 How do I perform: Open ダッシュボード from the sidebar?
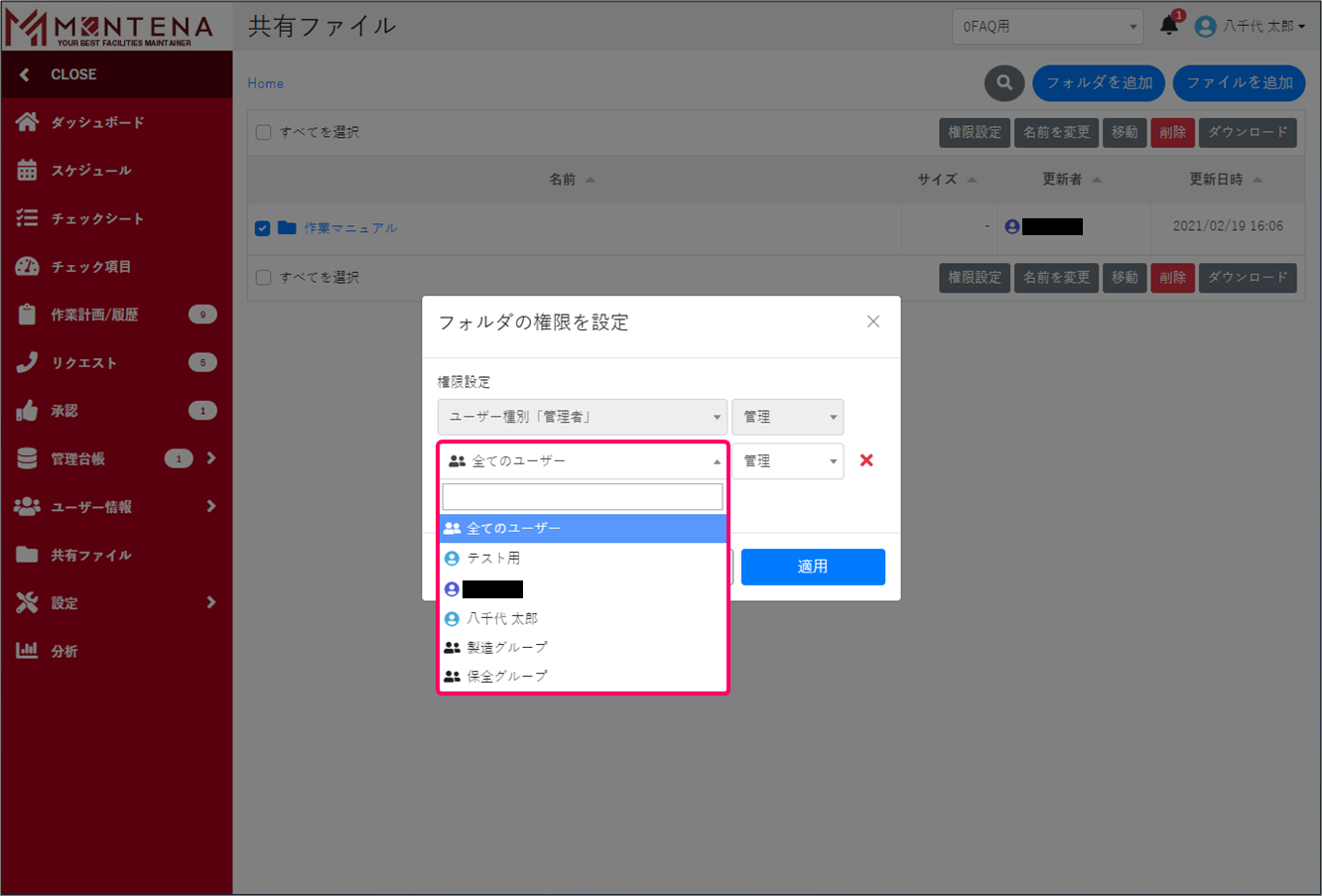(97, 122)
